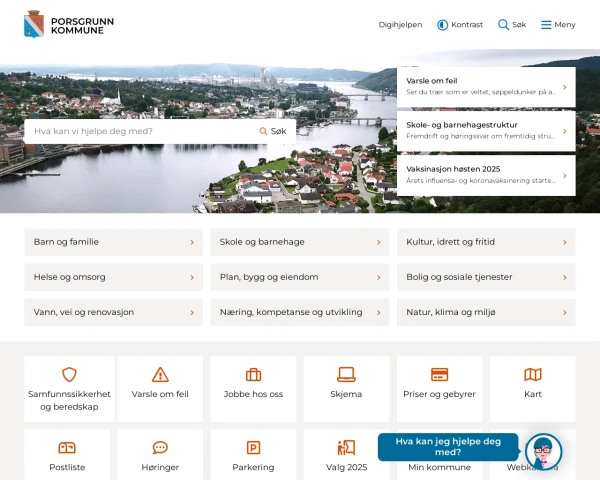This screenshot has height=480, width=600.
Task: Click the Varsle om feil warning triangle icon
Action: point(160,375)
